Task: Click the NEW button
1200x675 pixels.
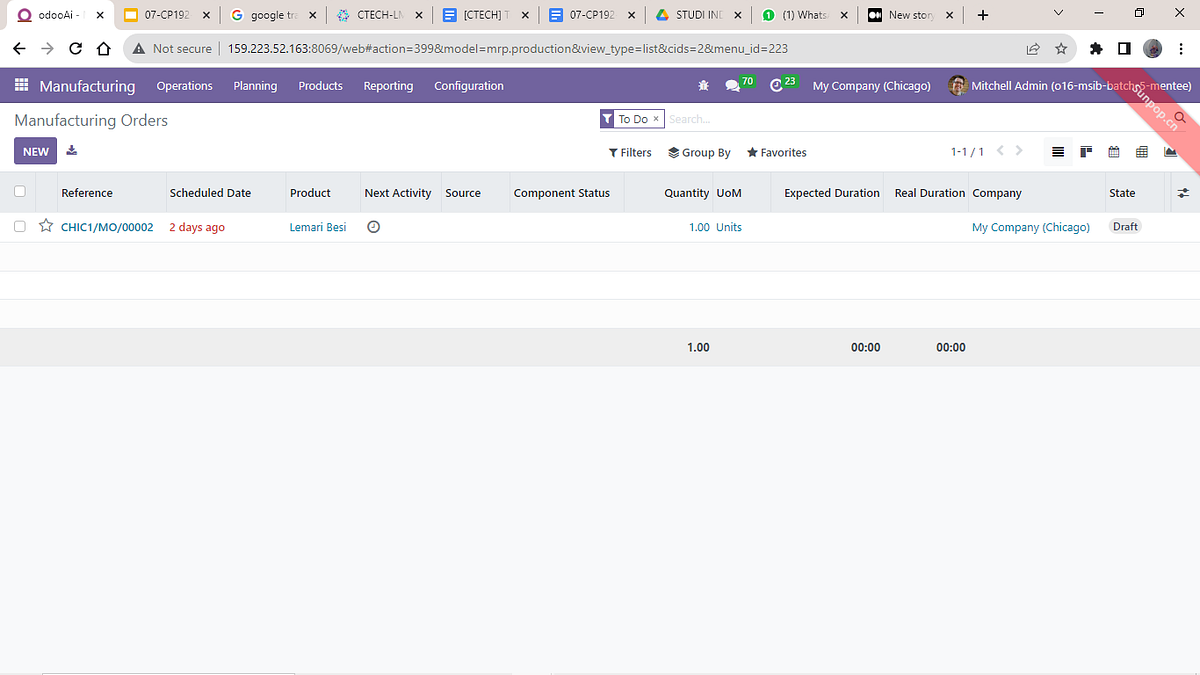Action: click(36, 152)
